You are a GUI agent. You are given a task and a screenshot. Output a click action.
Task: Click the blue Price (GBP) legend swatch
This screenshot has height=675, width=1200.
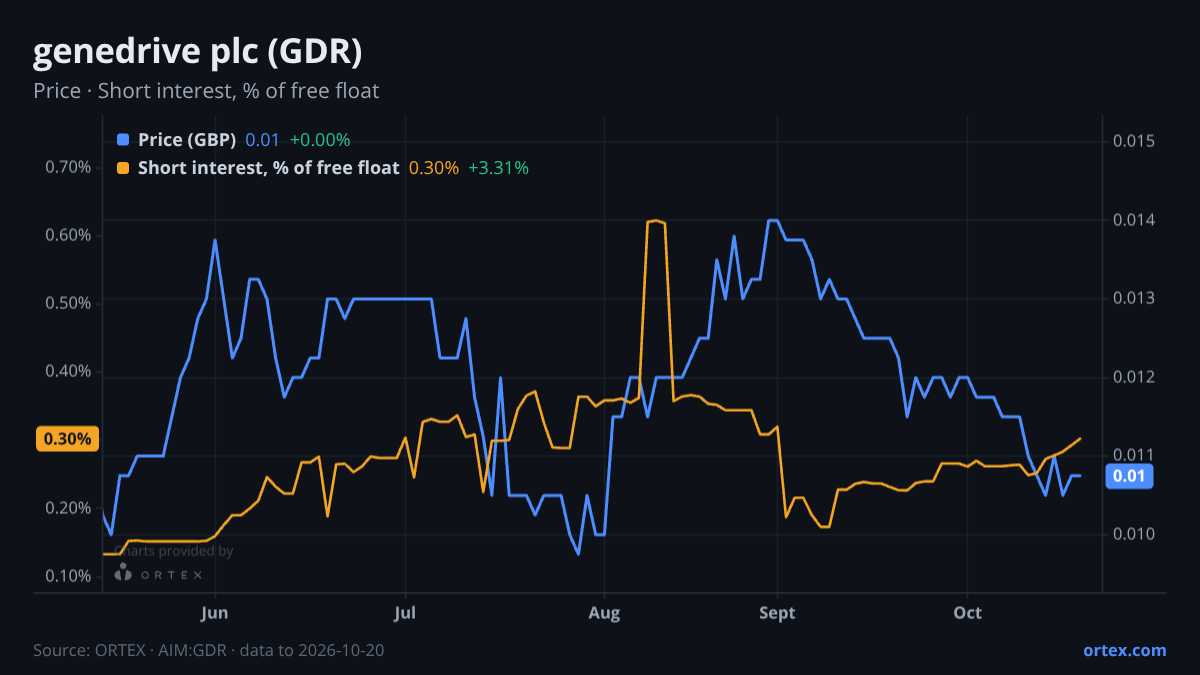pyautogui.click(x=124, y=140)
